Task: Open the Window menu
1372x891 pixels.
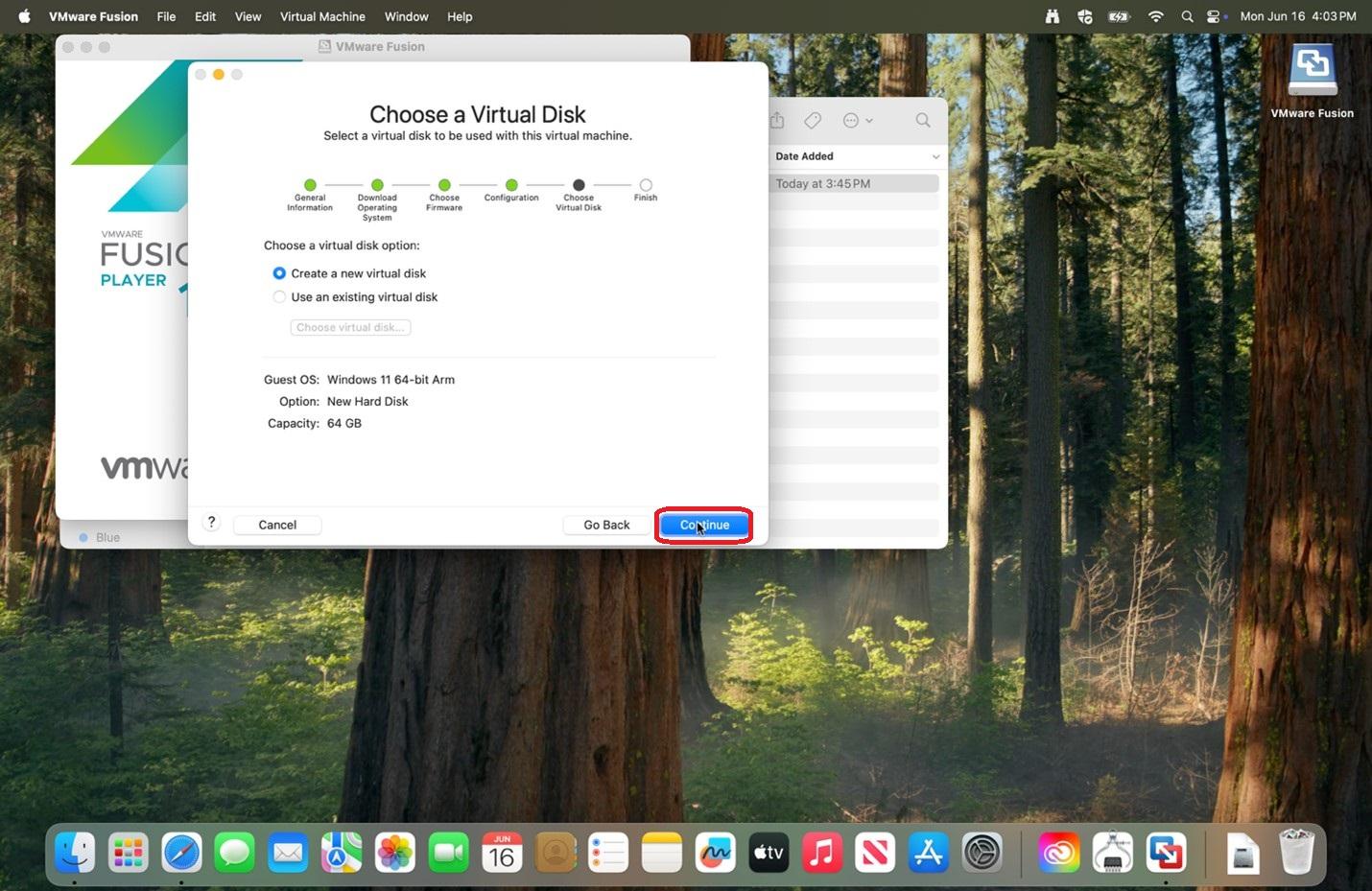Action: tap(406, 16)
